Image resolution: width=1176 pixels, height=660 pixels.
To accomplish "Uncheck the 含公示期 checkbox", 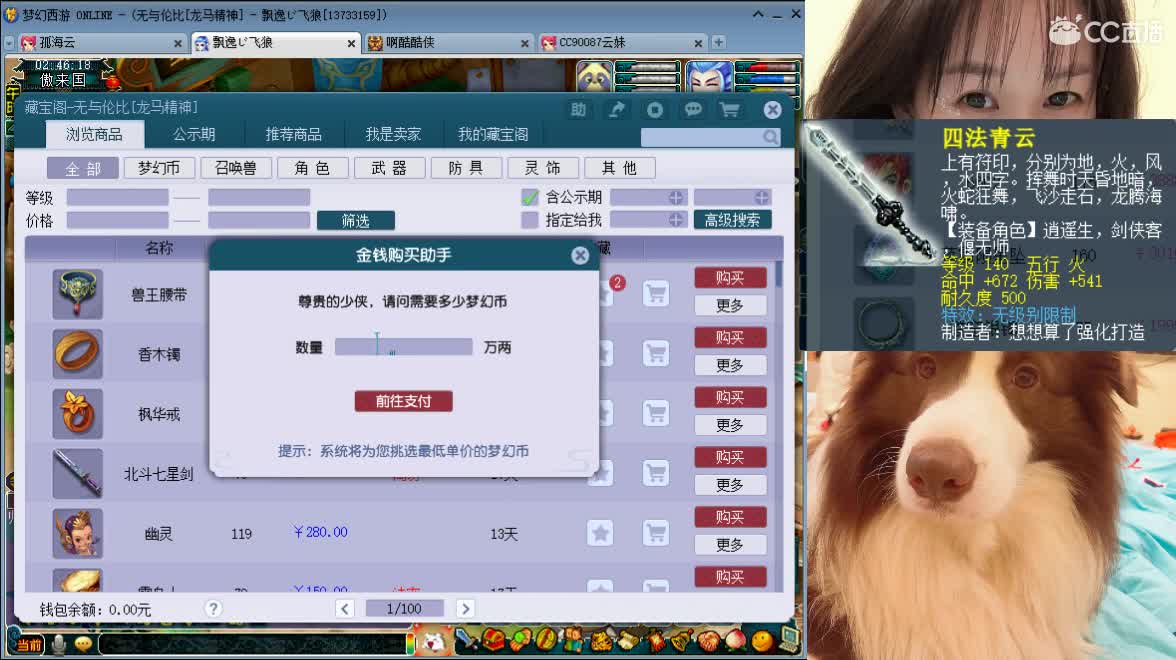I will pos(530,197).
